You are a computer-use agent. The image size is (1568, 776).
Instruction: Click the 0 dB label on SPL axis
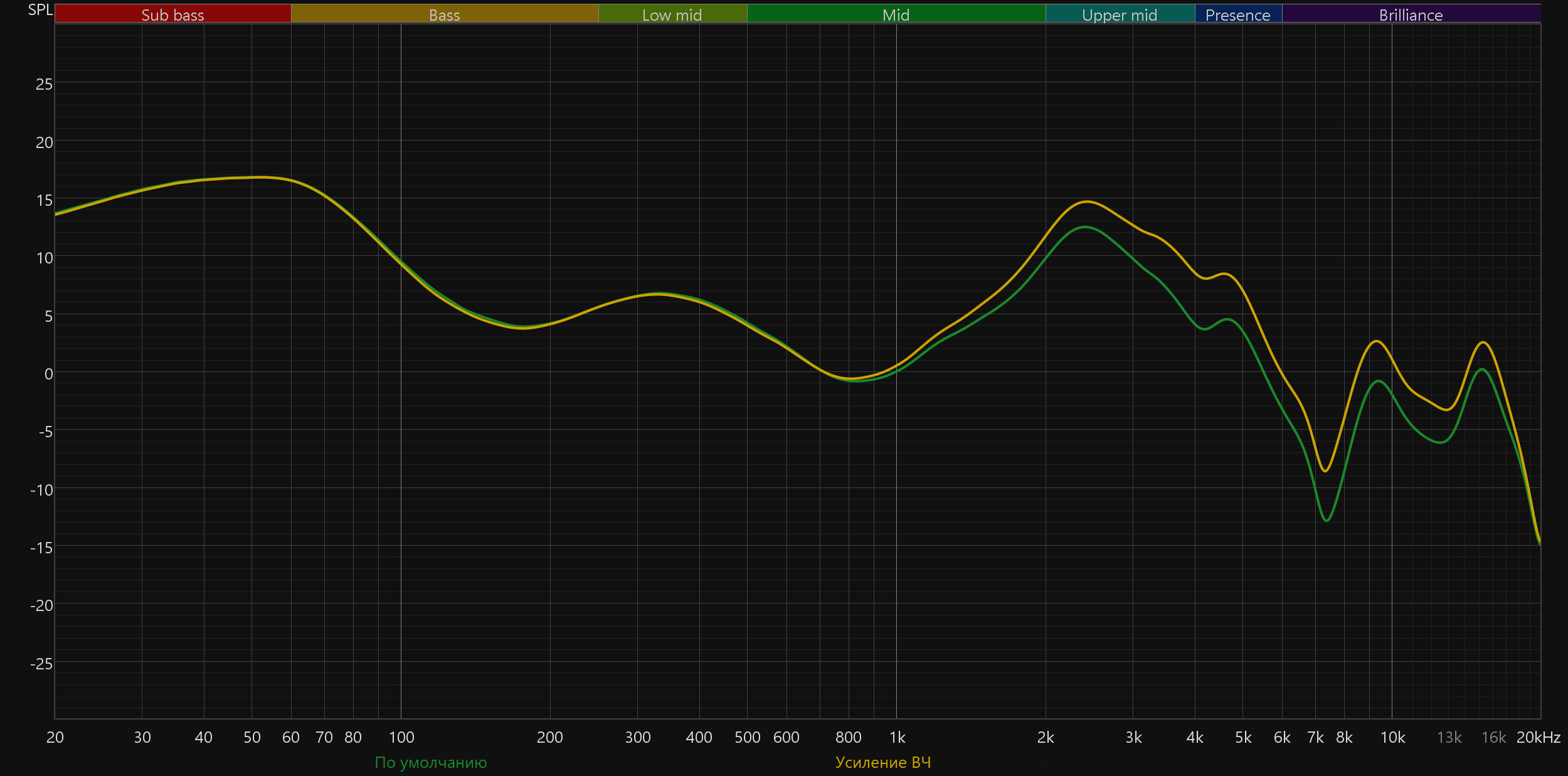point(48,374)
